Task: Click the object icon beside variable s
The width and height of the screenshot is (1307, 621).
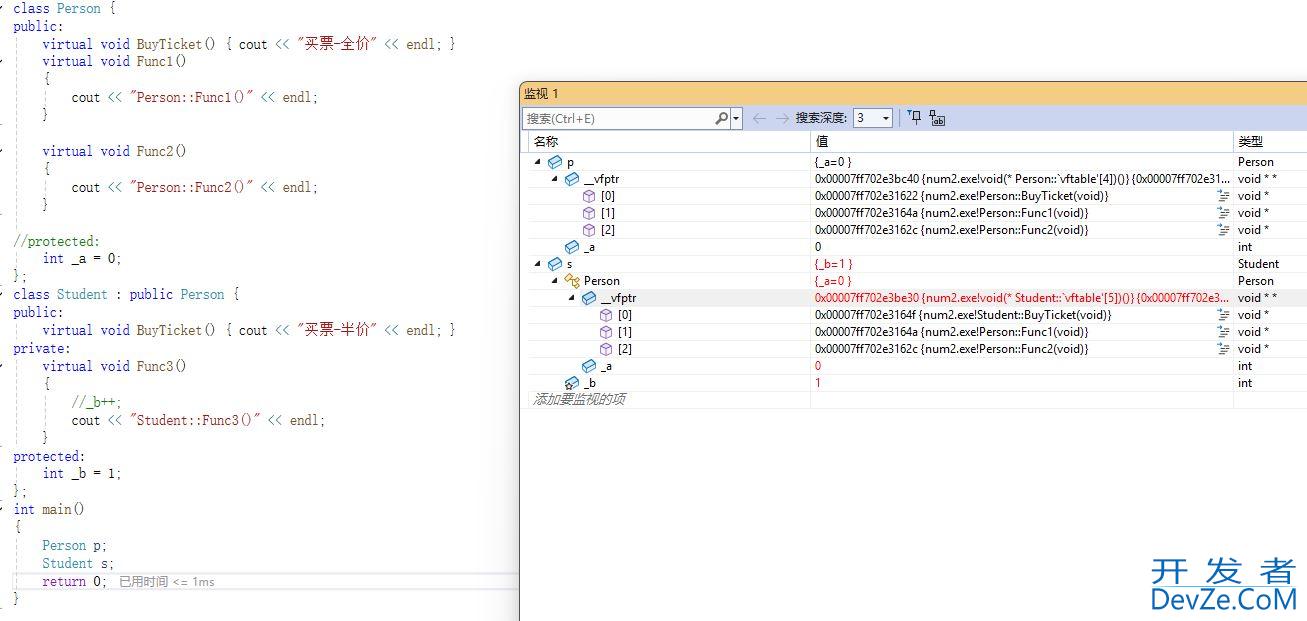Action: coord(555,264)
